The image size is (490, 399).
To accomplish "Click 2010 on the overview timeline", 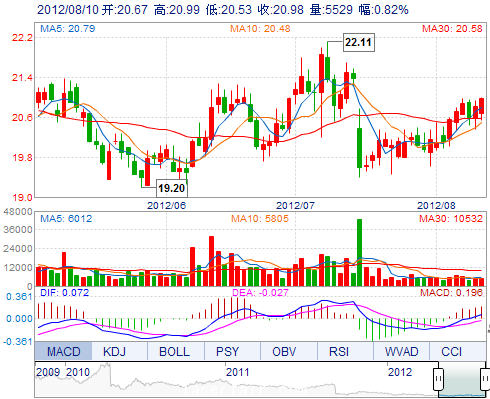I will tap(78, 372).
